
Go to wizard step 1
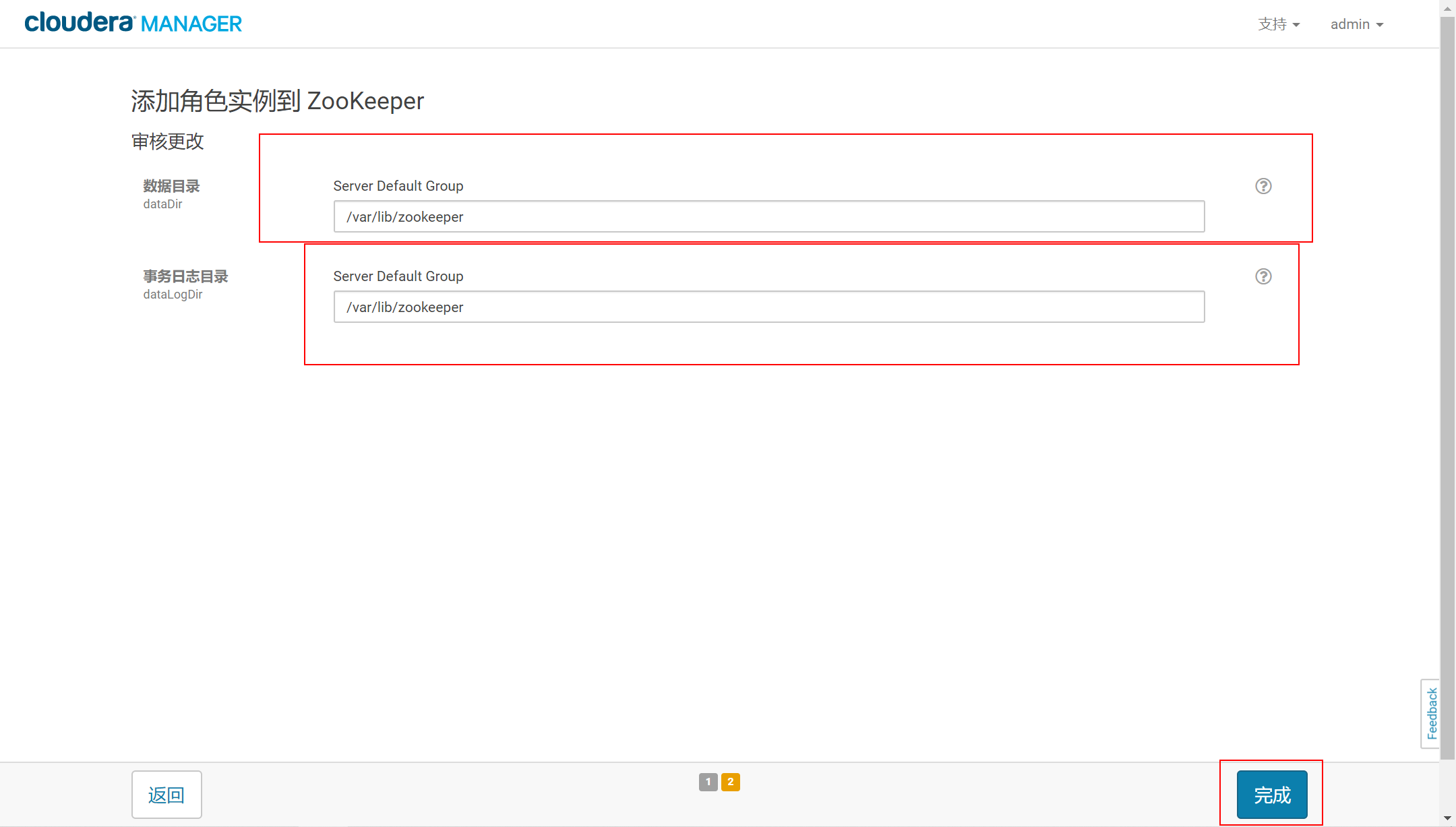pyautogui.click(x=708, y=782)
